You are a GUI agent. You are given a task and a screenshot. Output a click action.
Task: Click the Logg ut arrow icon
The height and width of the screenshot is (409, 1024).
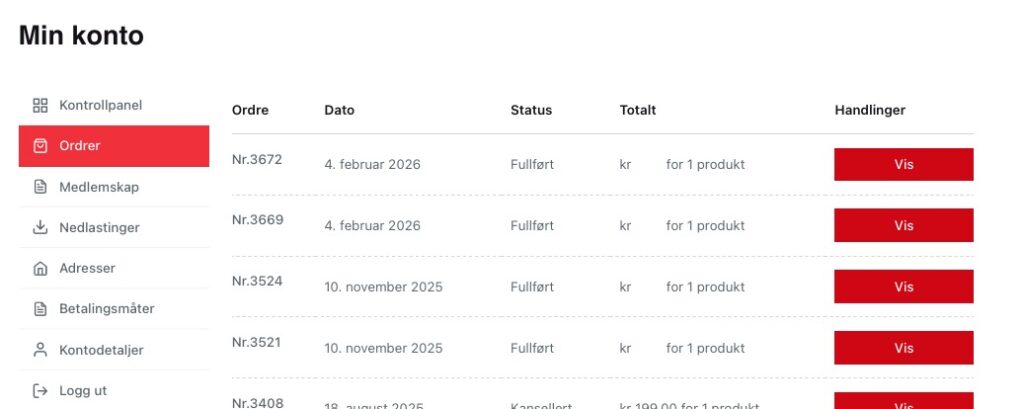tap(40, 391)
